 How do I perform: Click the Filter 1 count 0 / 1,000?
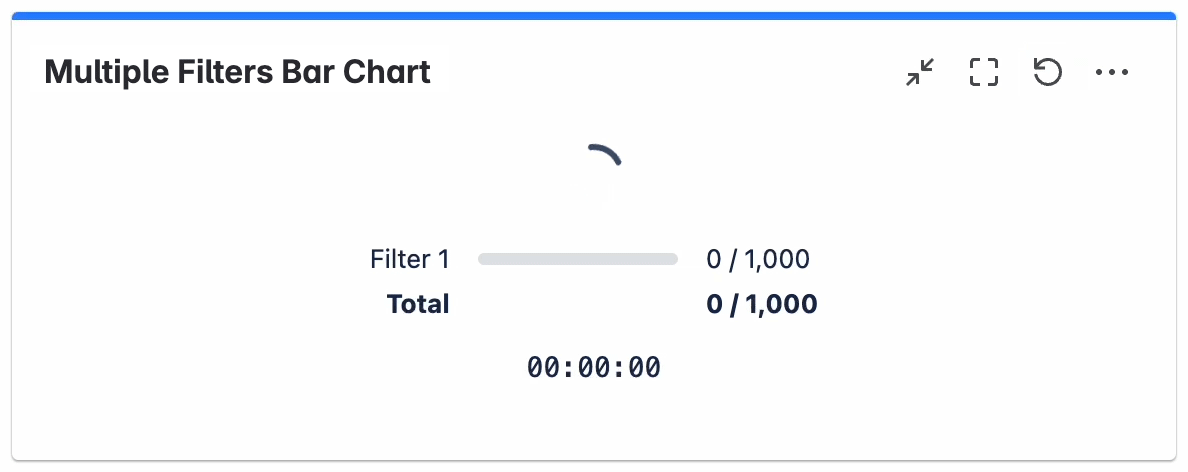[758, 260]
